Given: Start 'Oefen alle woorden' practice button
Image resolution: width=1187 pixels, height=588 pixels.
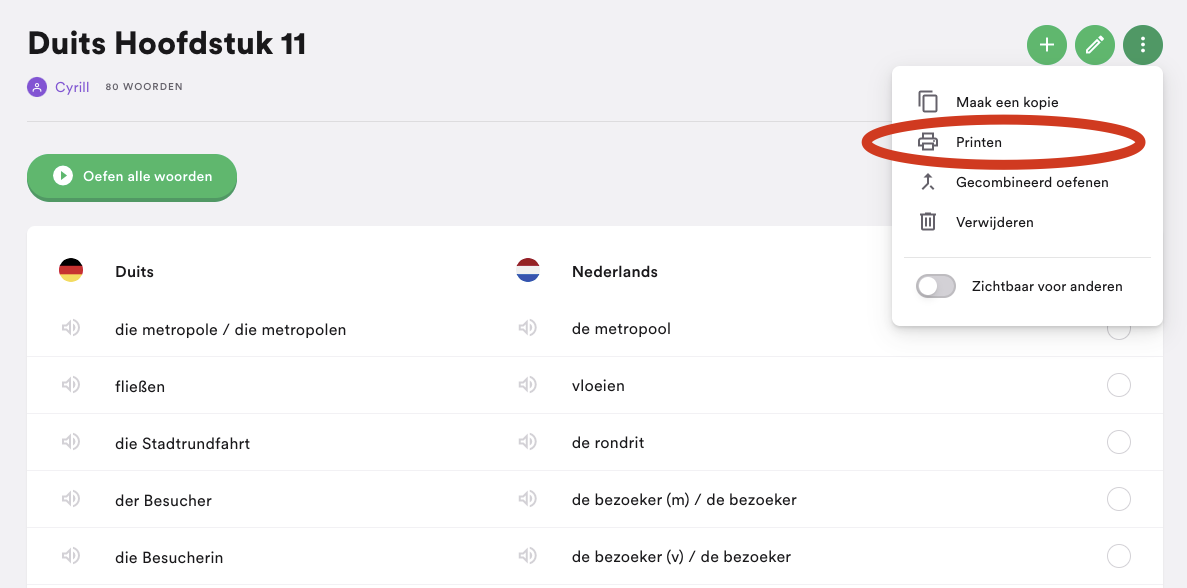Looking at the screenshot, I should pyautogui.click(x=132, y=177).
